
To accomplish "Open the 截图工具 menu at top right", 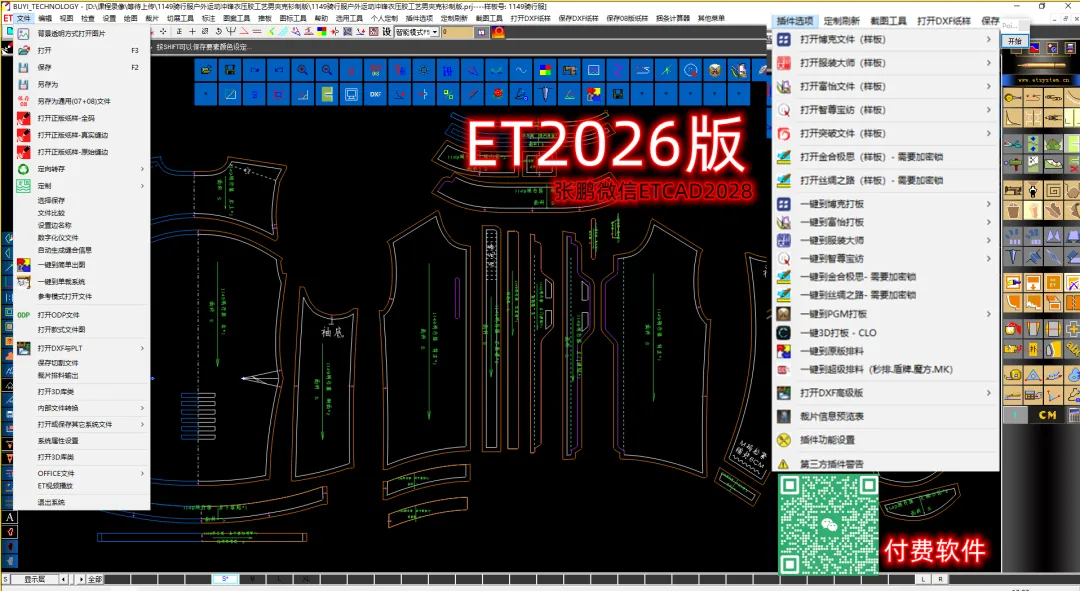I will pos(888,21).
